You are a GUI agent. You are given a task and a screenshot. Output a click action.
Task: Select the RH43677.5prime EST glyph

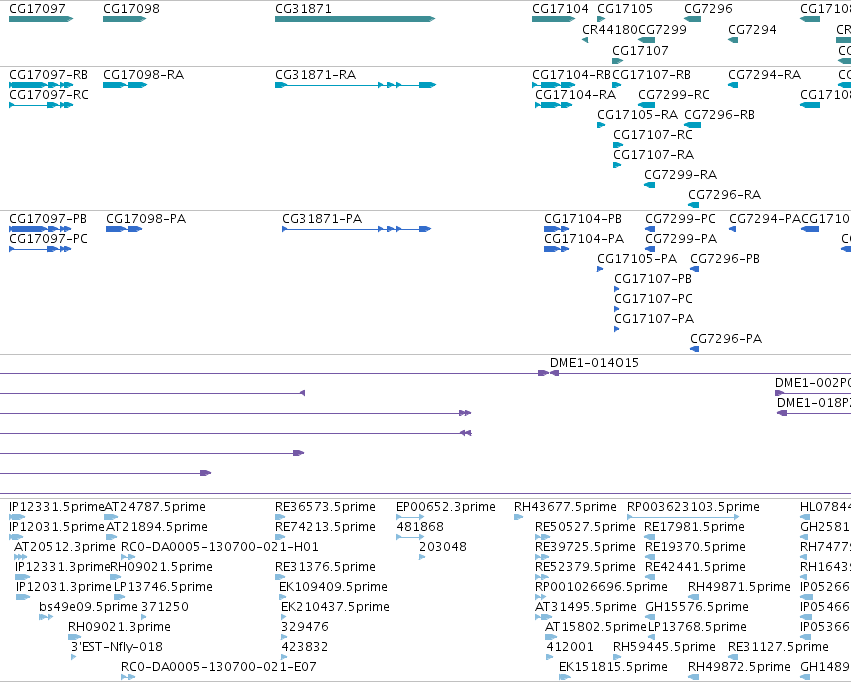pos(518,517)
